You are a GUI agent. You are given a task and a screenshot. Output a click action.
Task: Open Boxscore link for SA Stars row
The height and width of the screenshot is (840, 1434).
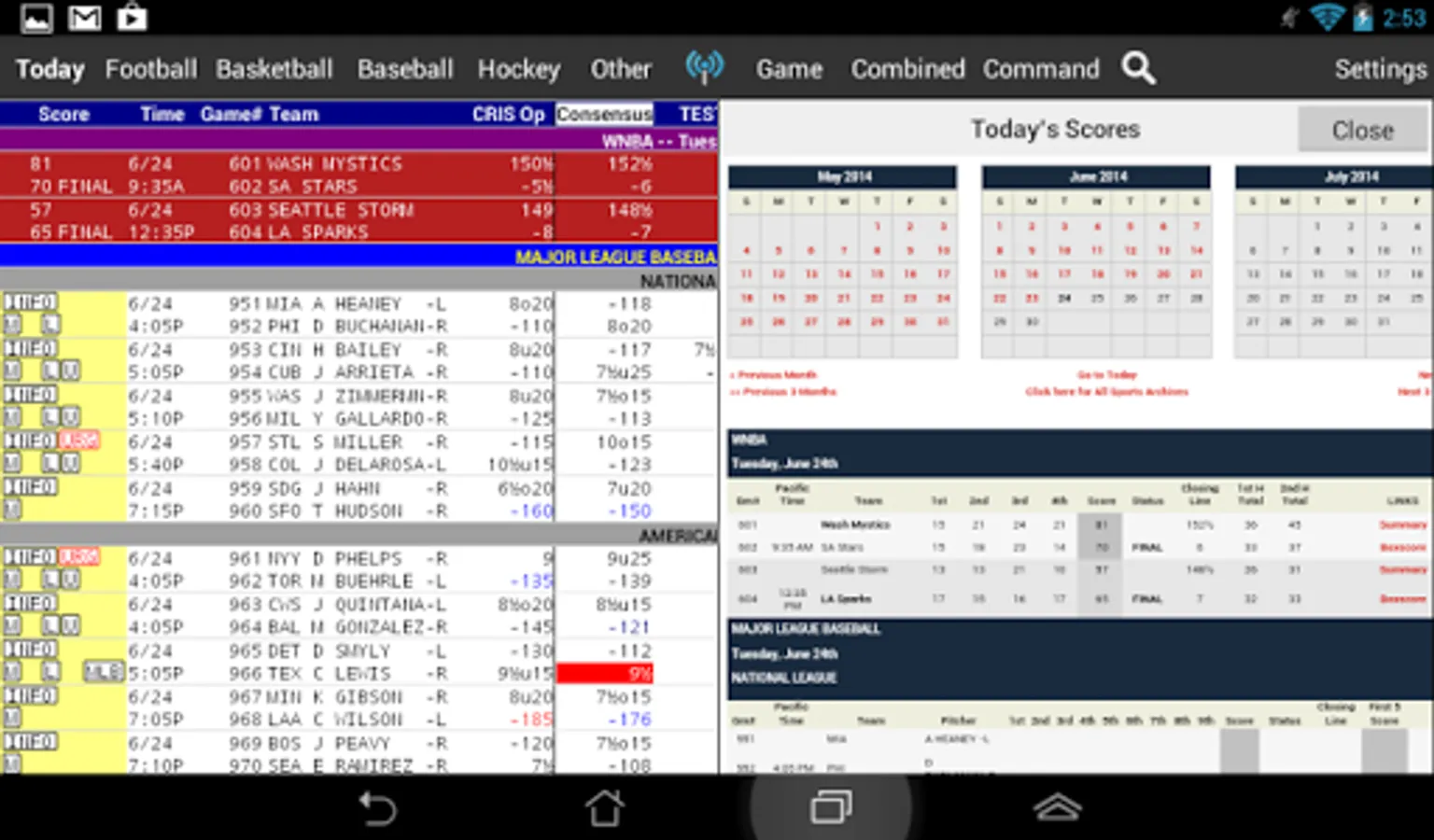tap(1403, 548)
